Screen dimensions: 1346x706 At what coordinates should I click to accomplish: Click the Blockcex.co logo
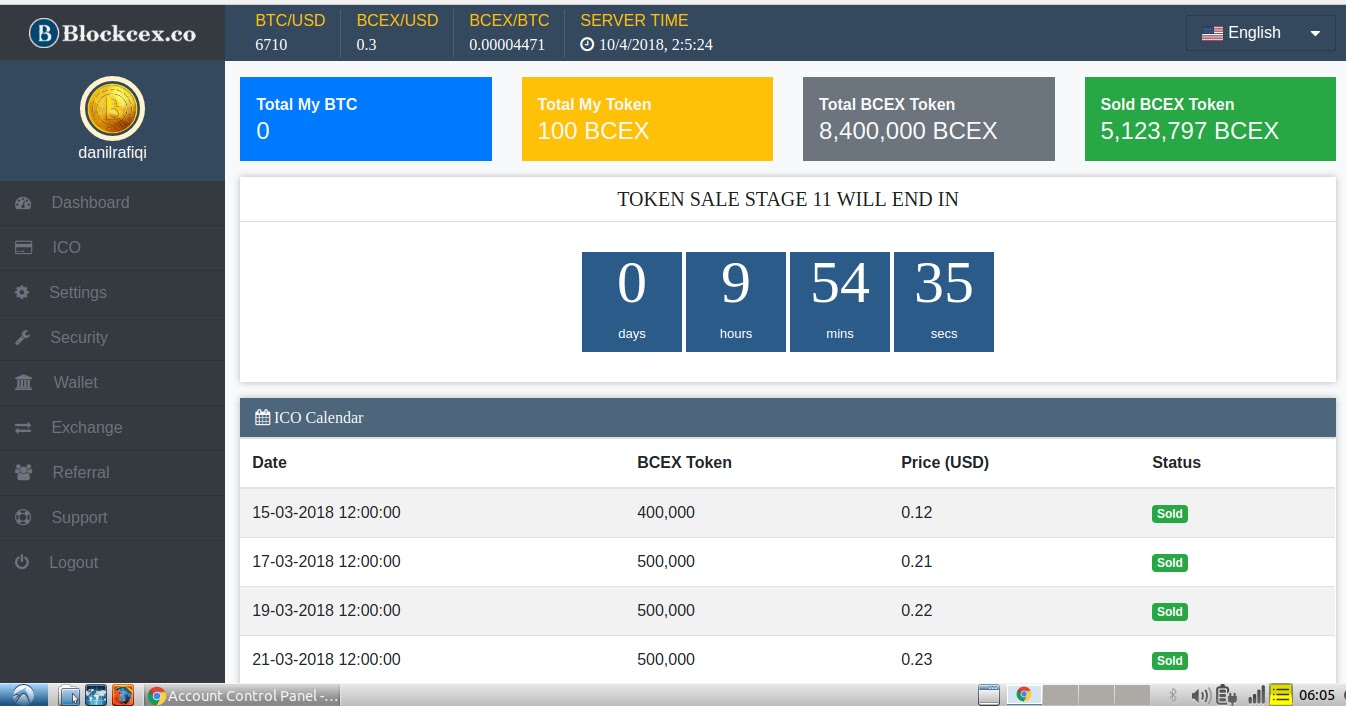coord(112,34)
